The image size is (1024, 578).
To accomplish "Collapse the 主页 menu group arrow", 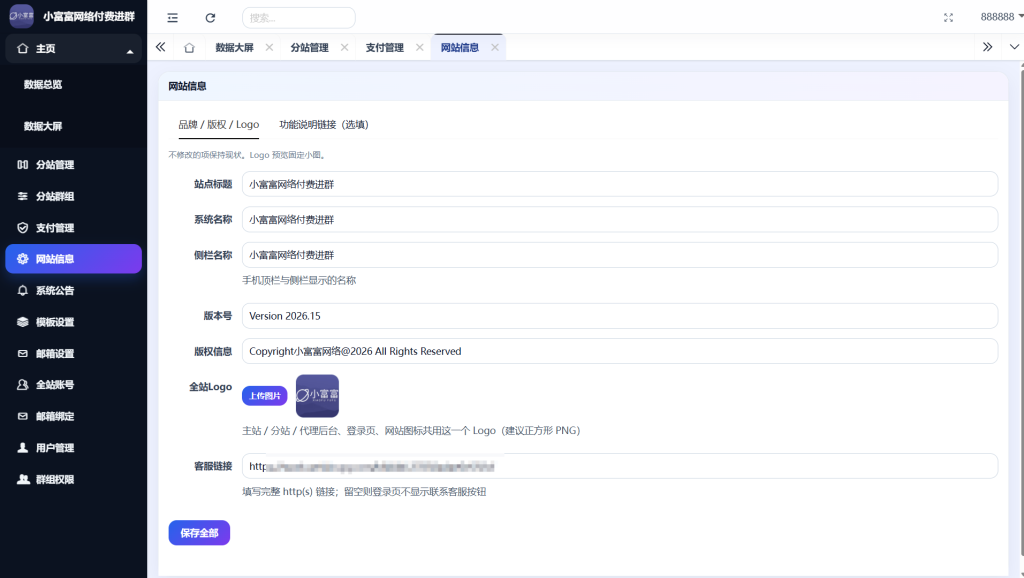I will tap(130, 51).
